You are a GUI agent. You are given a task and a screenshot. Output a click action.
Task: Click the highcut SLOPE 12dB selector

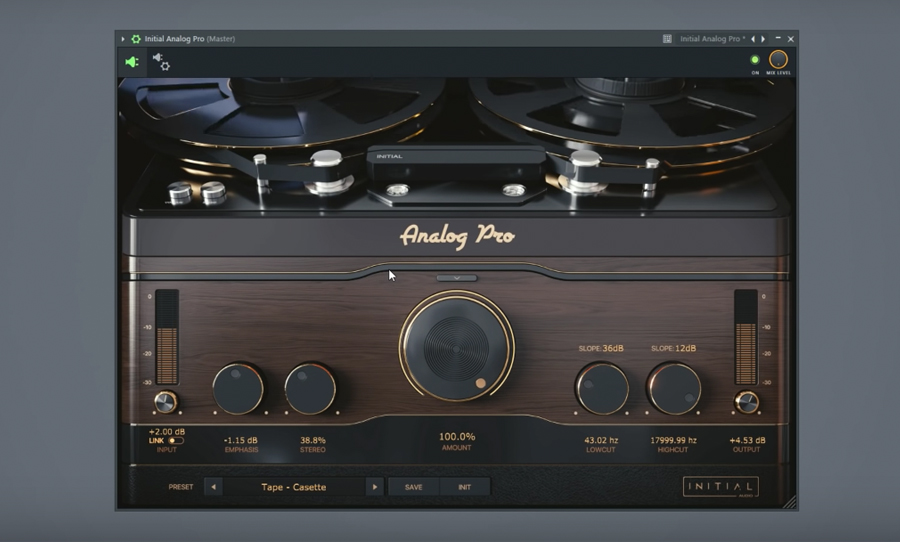tap(673, 349)
